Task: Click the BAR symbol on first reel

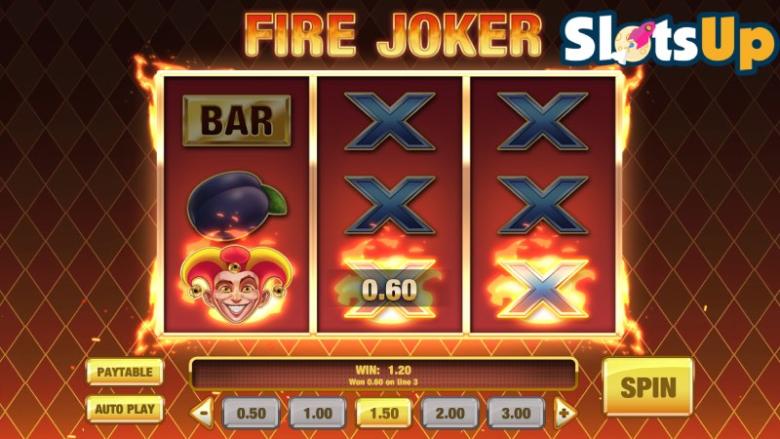Action: click(237, 120)
